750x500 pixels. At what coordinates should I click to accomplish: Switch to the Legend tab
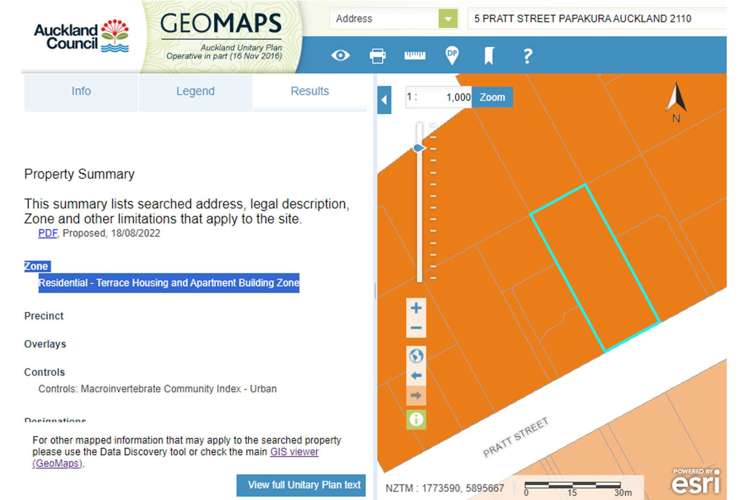click(195, 91)
